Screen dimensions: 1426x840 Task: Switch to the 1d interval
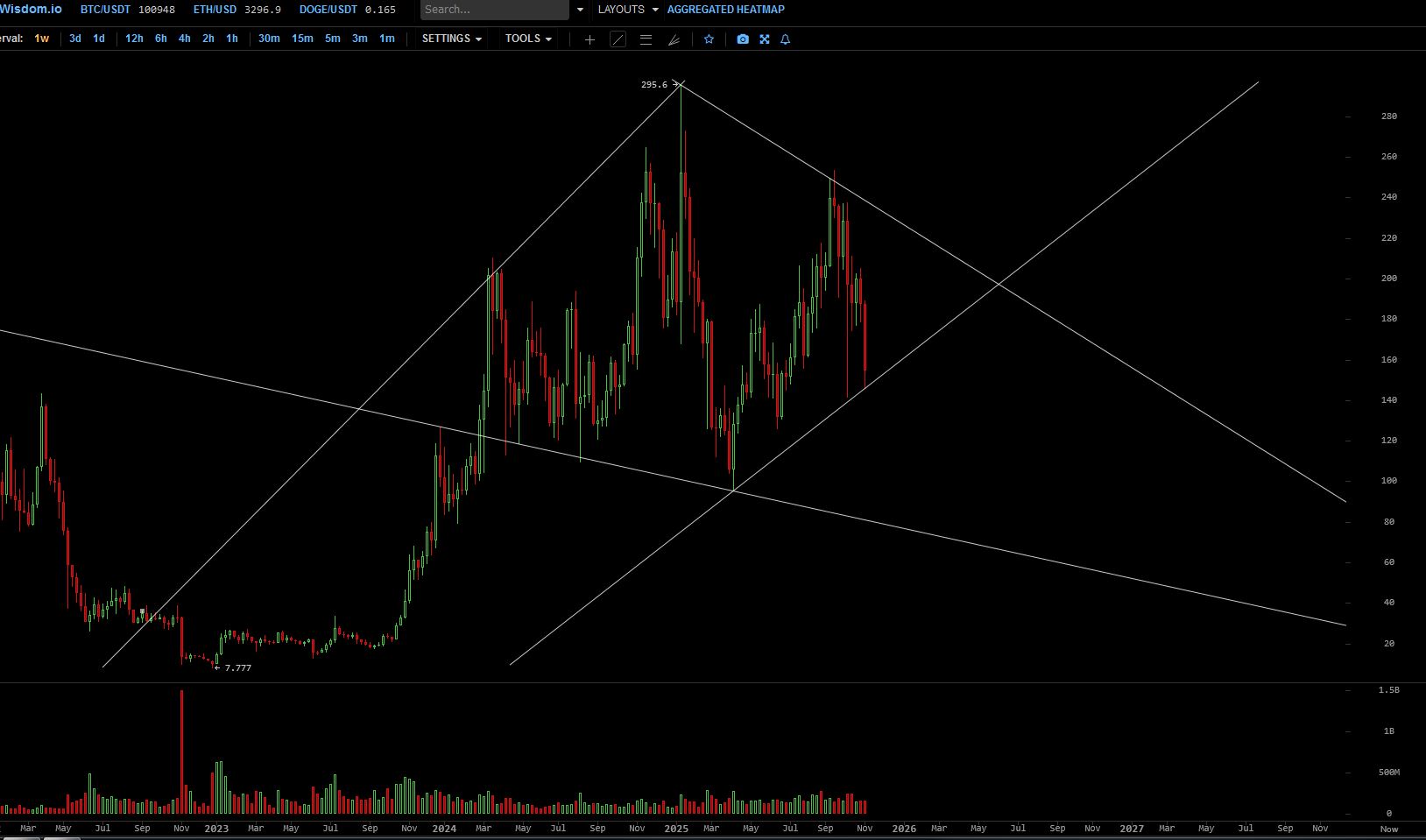point(99,39)
